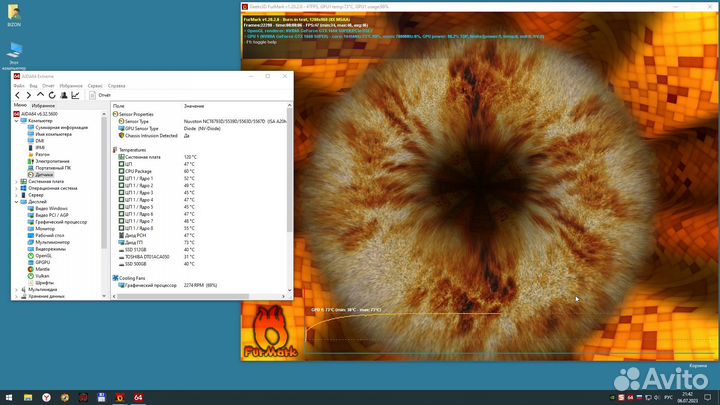Select the TOSHIBA DT01ACA050 row
The width and height of the screenshot is (720, 405).
click(x=199, y=257)
